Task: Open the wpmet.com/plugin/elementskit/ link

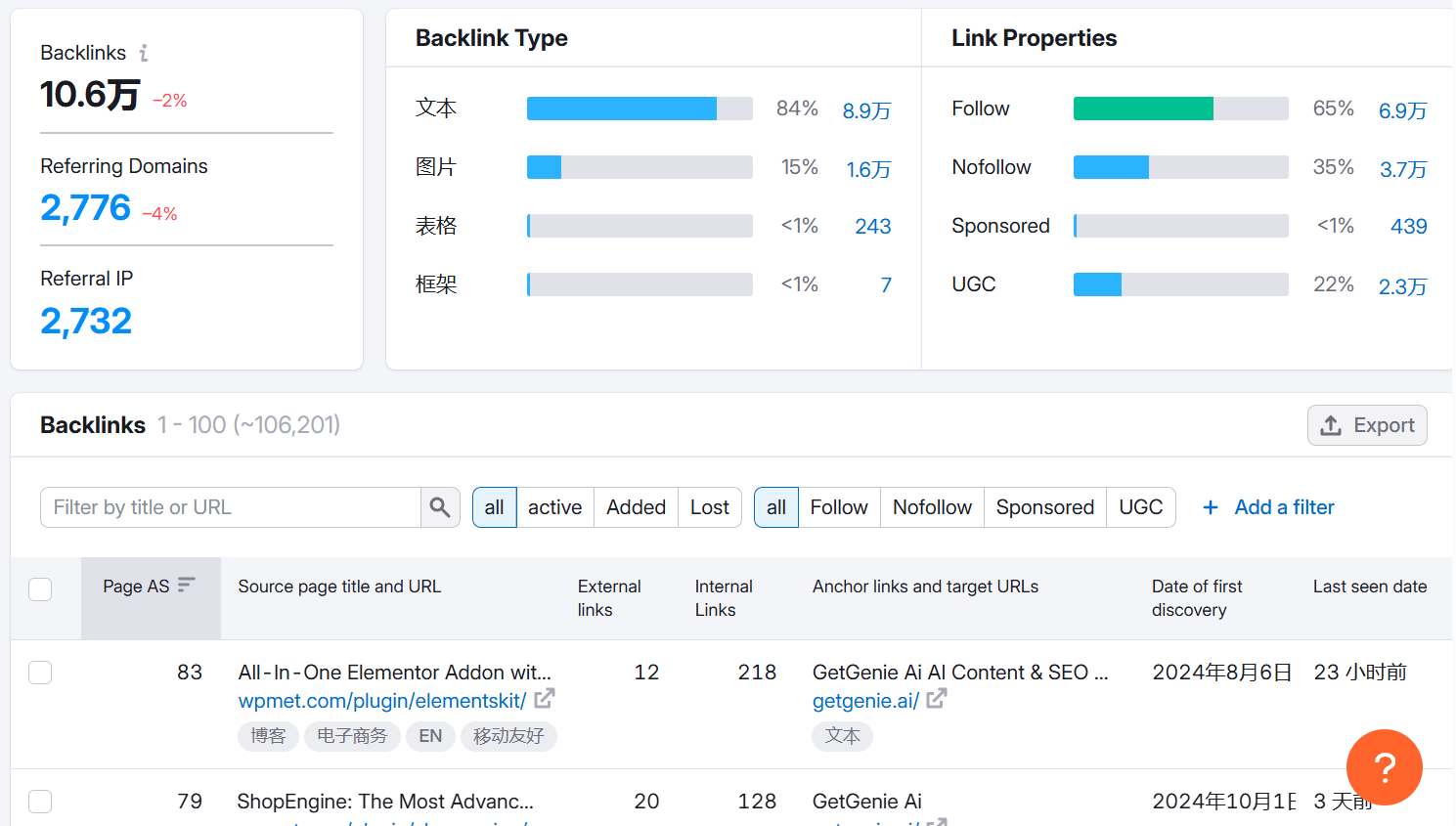Action: [382, 701]
